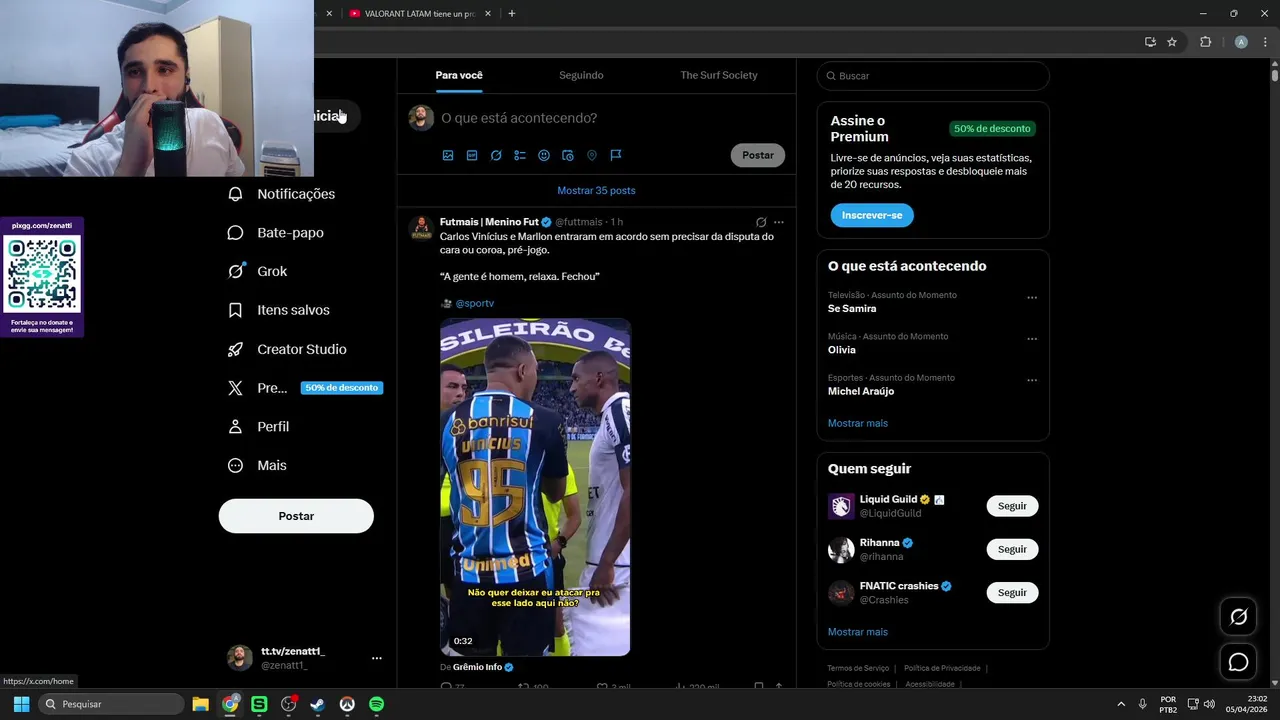Open Creator Studio

click(x=288, y=349)
